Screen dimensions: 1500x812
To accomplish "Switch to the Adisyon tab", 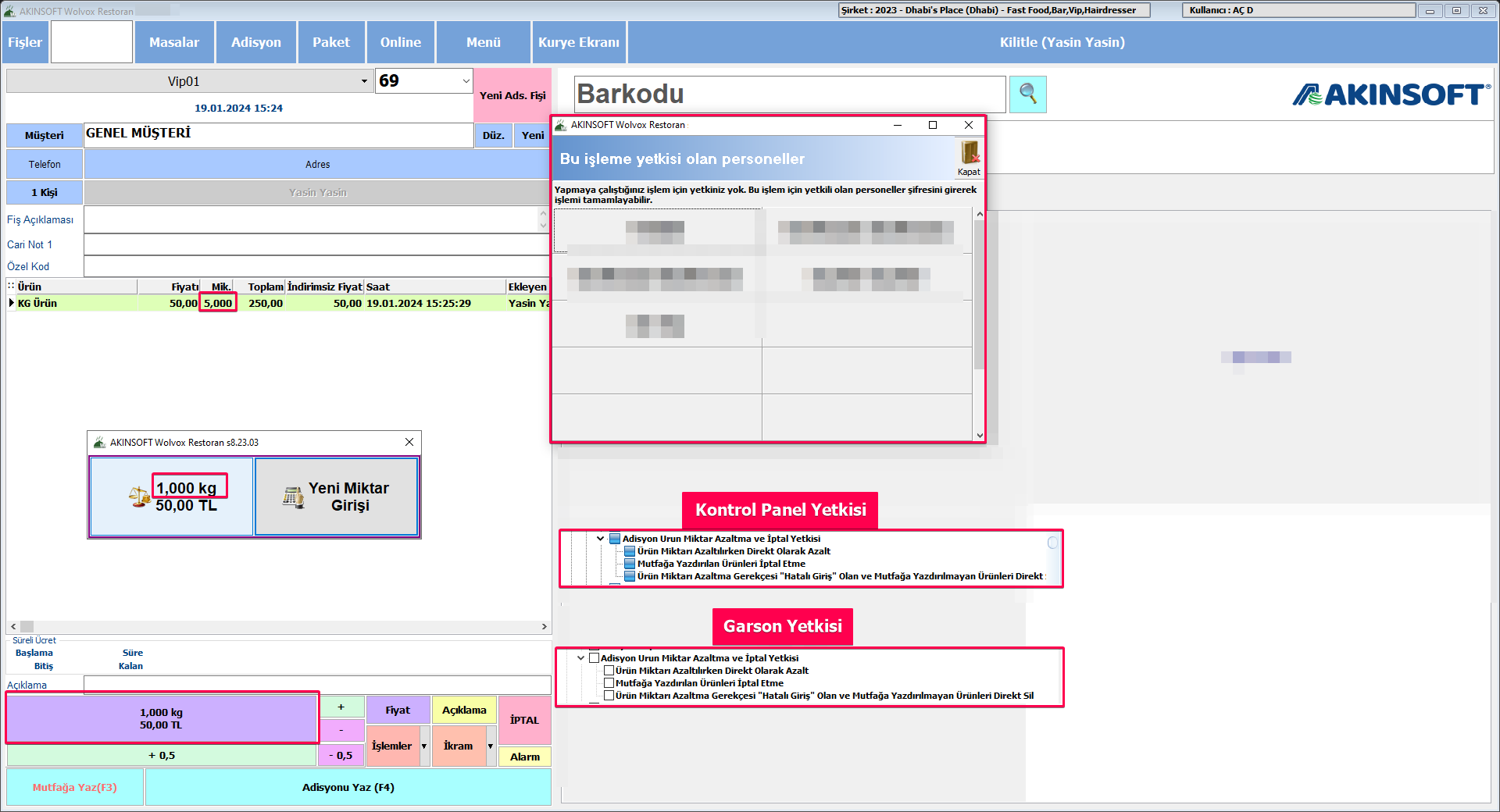I will (x=256, y=42).
